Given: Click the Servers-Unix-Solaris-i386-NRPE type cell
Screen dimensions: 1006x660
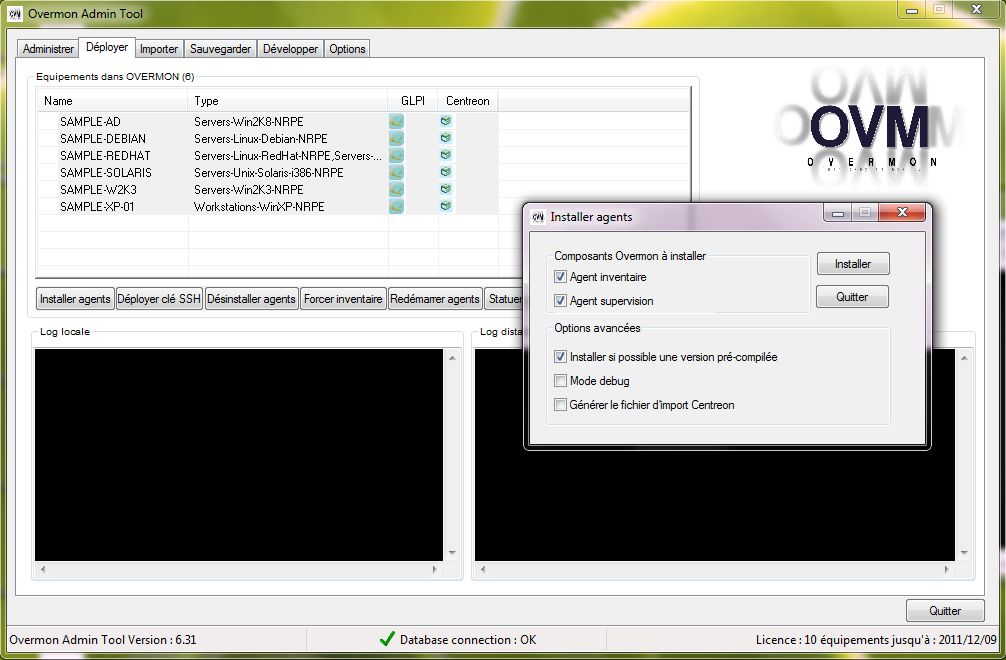Looking at the screenshot, I should (269, 173).
